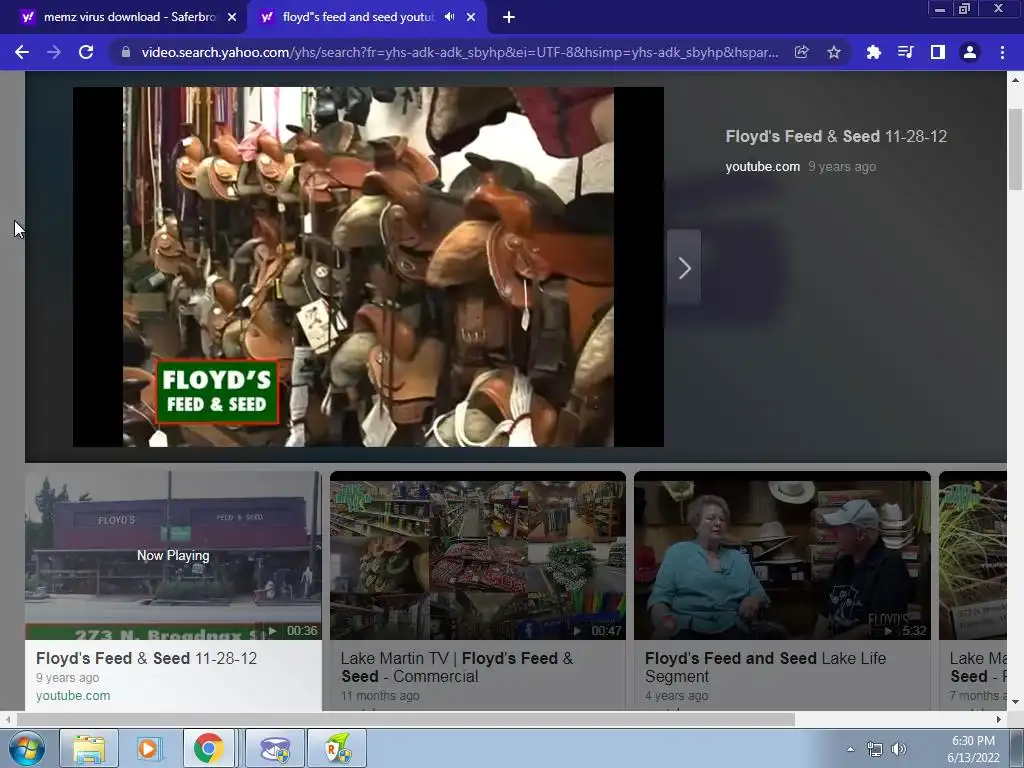This screenshot has height=768, width=1024.
Task: Open the media control toolbar icon
Action: (x=905, y=52)
